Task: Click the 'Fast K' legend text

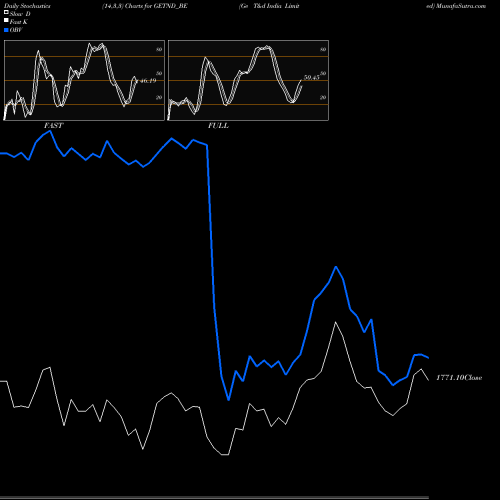Action: (x=19, y=22)
